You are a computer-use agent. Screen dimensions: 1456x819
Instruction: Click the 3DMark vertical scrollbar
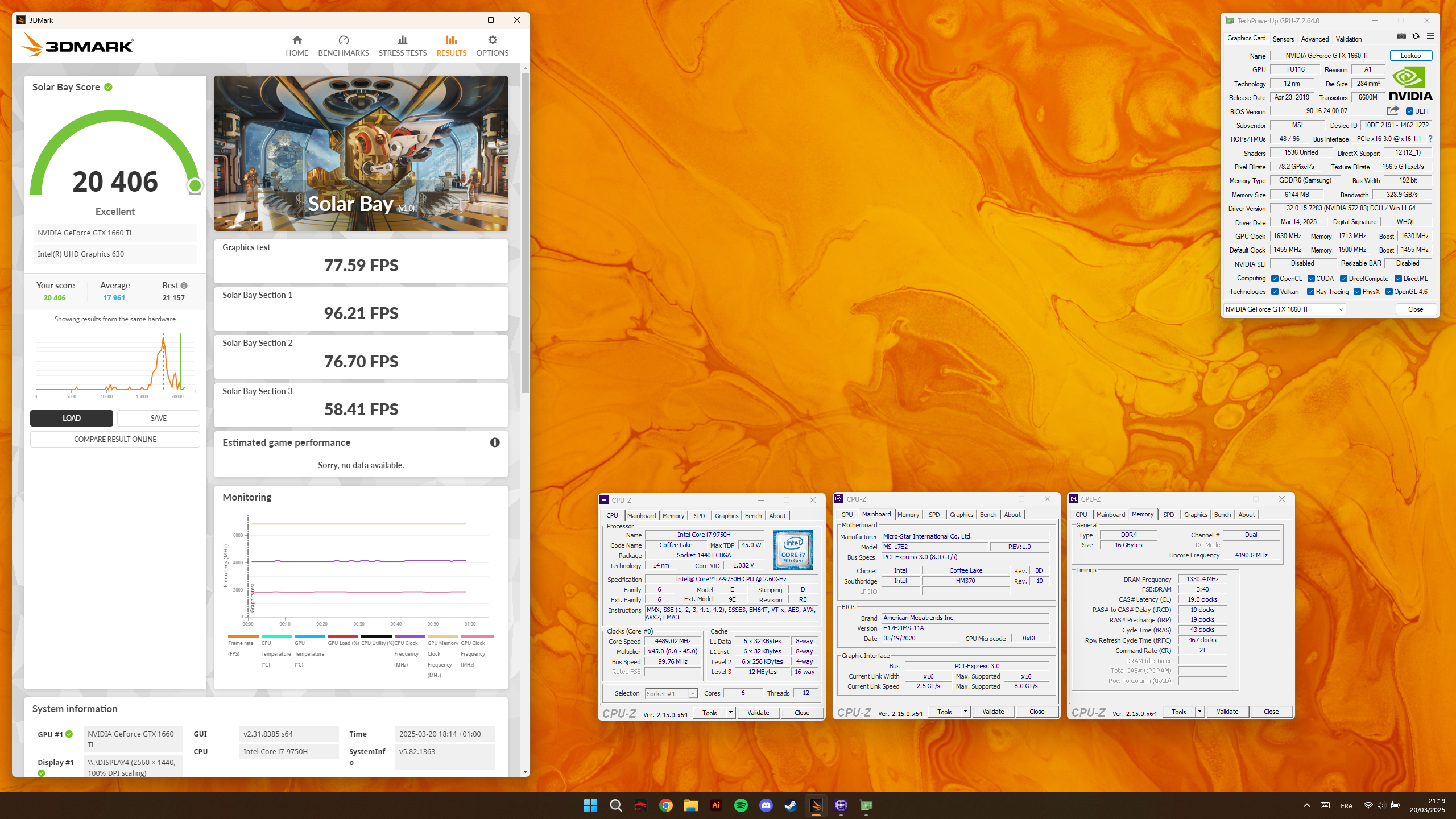[525, 233]
